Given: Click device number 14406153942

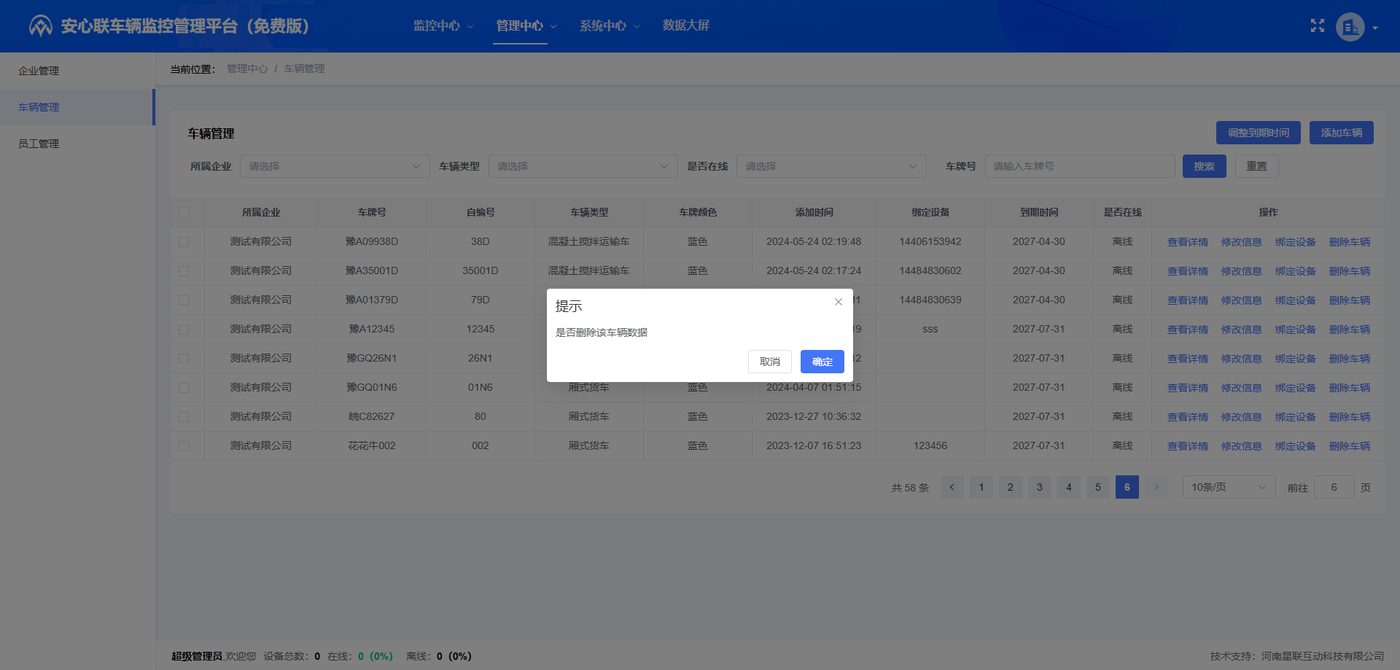Looking at the screenshot, I should coord(930,242).
